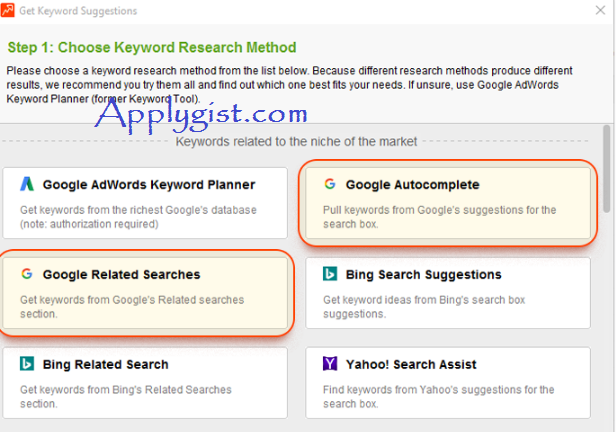Choose the Google Autocomplete method title

click(412, 185)
